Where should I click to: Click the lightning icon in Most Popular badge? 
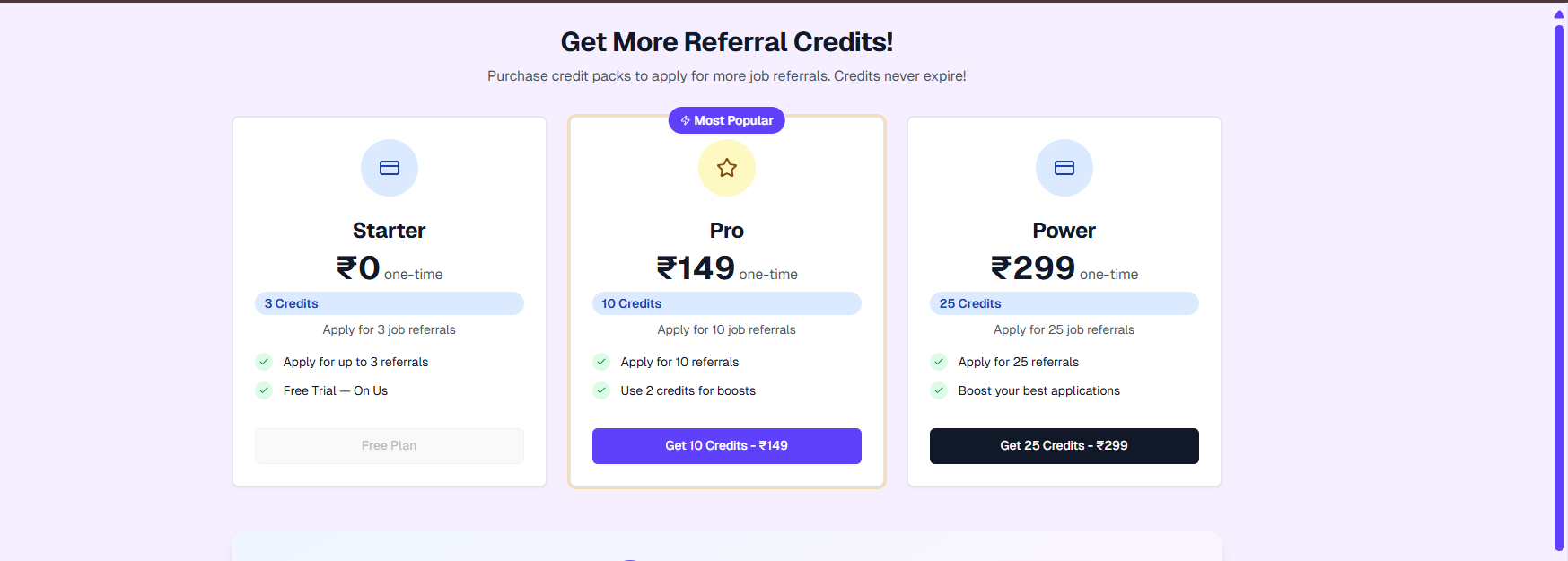686,120
